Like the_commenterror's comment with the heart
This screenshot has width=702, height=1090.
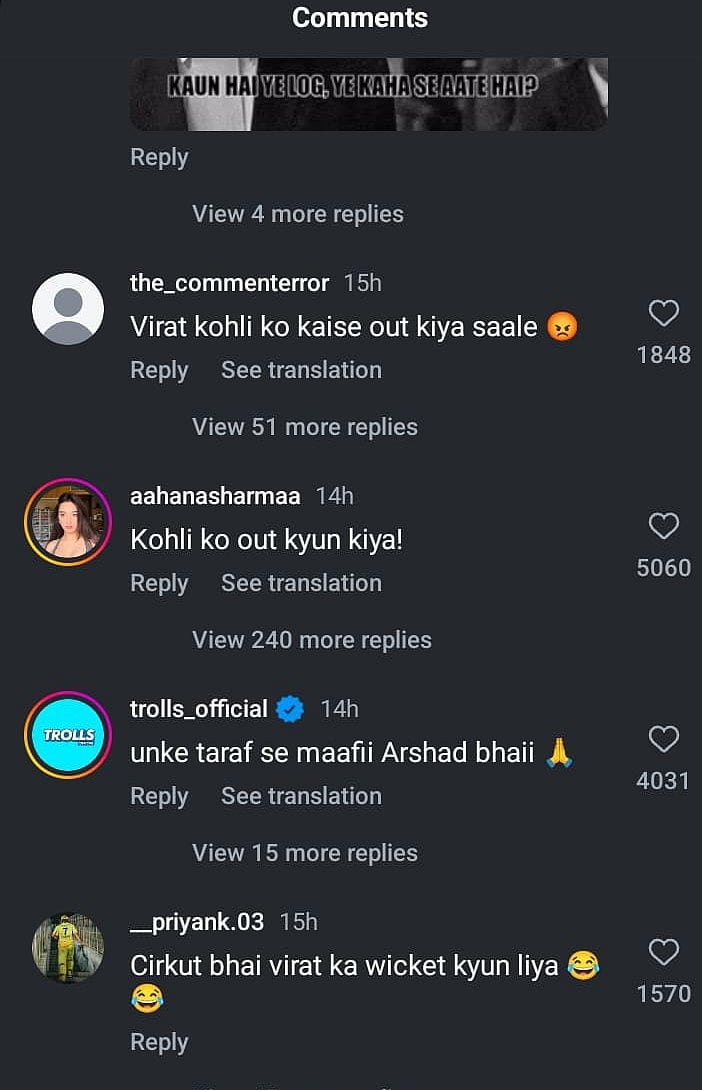point(663,314)
